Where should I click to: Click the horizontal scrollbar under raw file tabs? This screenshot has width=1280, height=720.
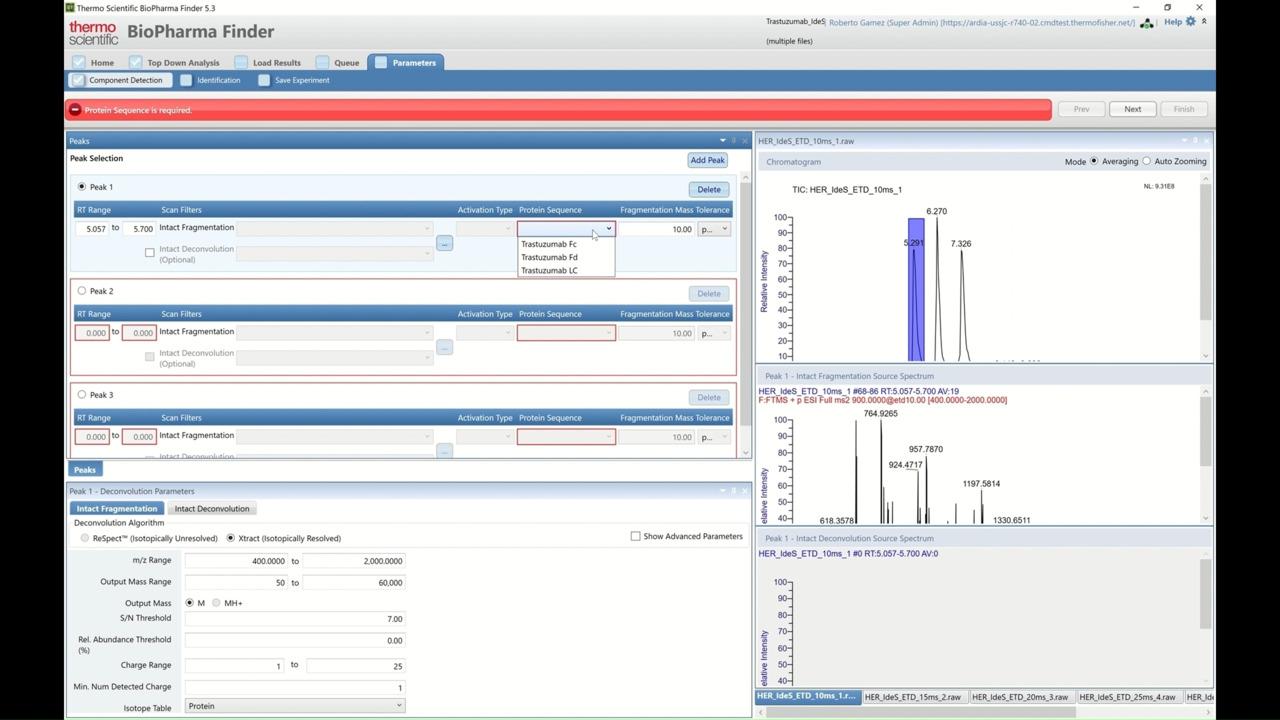pyautogui.click(x=920, y=712)
